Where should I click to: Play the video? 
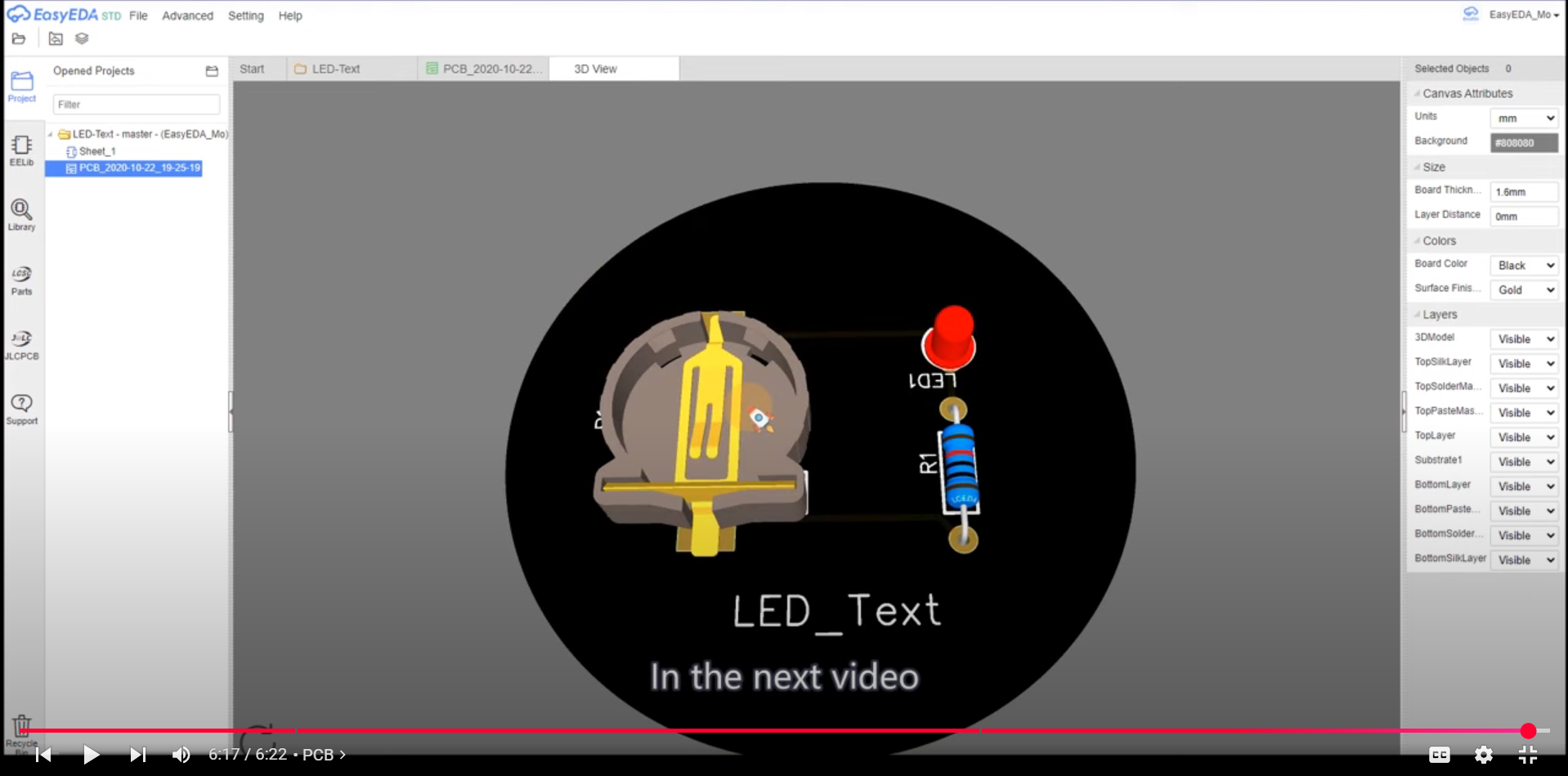91,755
